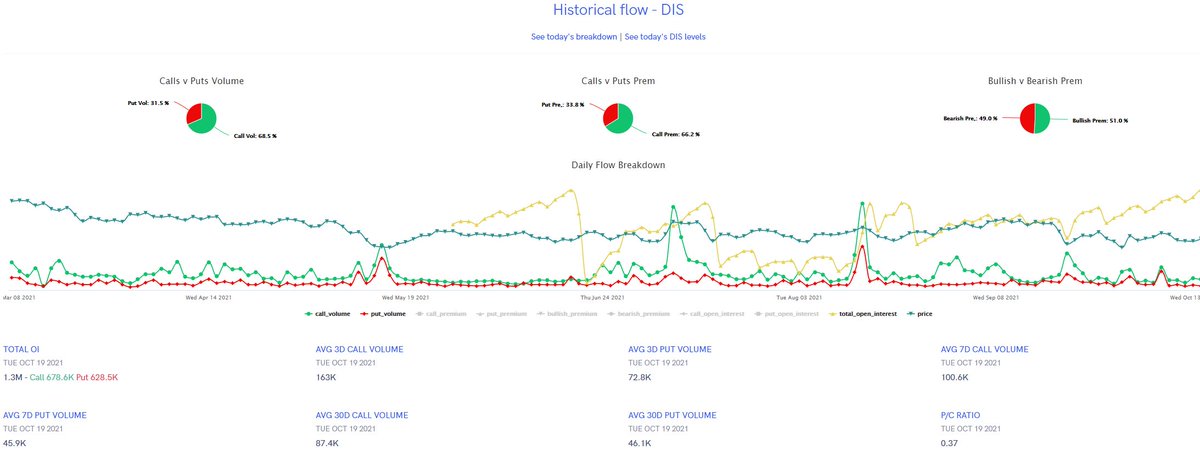Click the 'AVG 7D CALL VOLUME' stat label

pyautogui.click(x=985, y=349)
